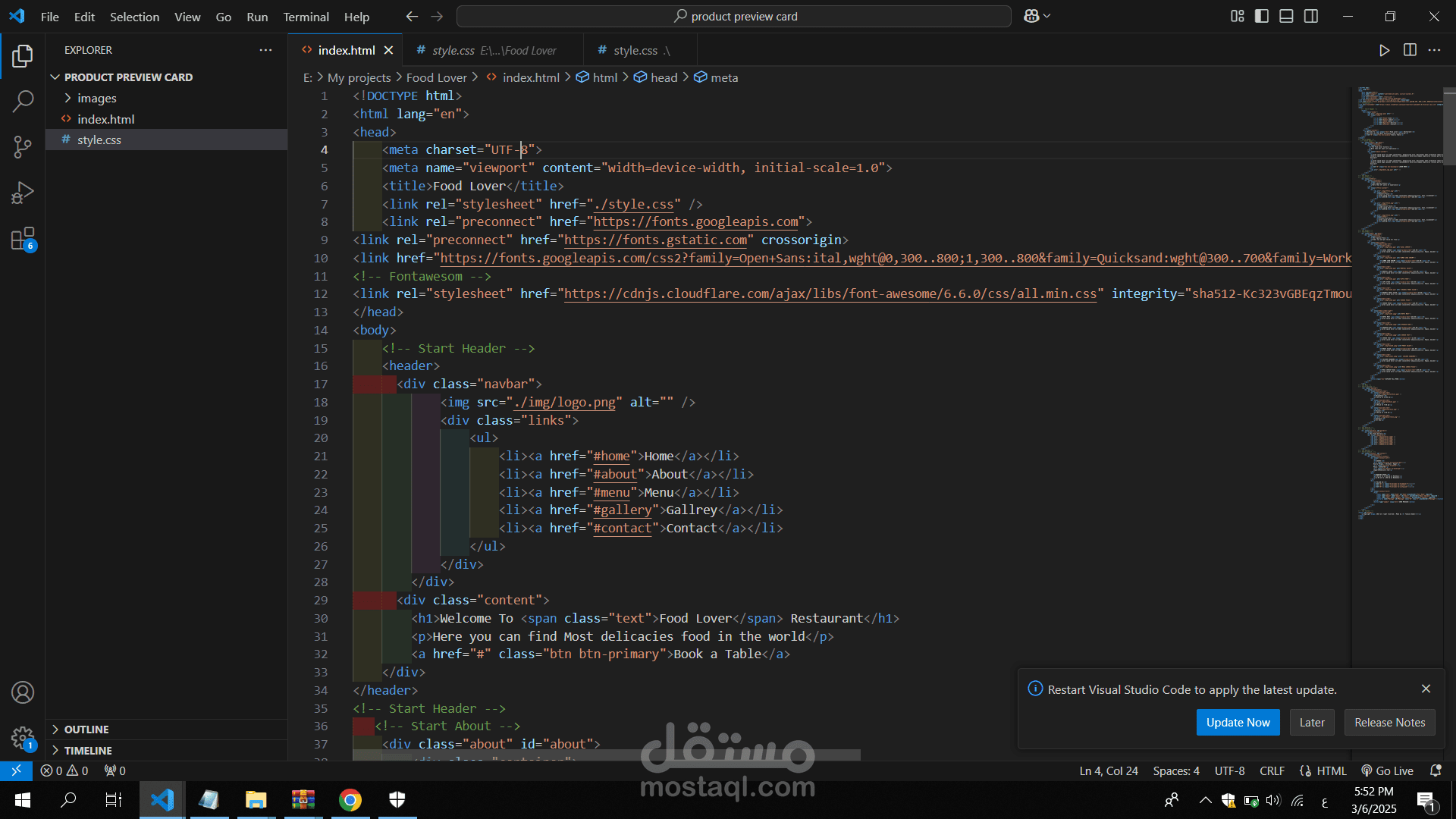Expand the TIMELINE section
This screenshot has width=1456, height=819.
coord(87,750)
